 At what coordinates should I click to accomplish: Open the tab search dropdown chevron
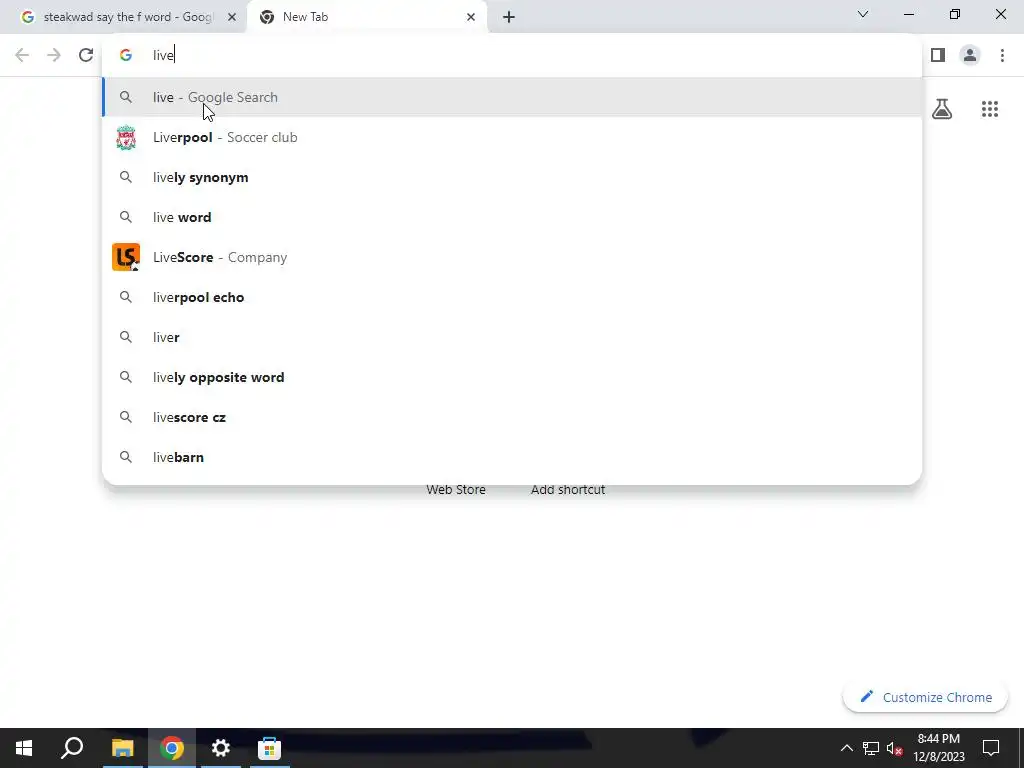tap(863, 14)
